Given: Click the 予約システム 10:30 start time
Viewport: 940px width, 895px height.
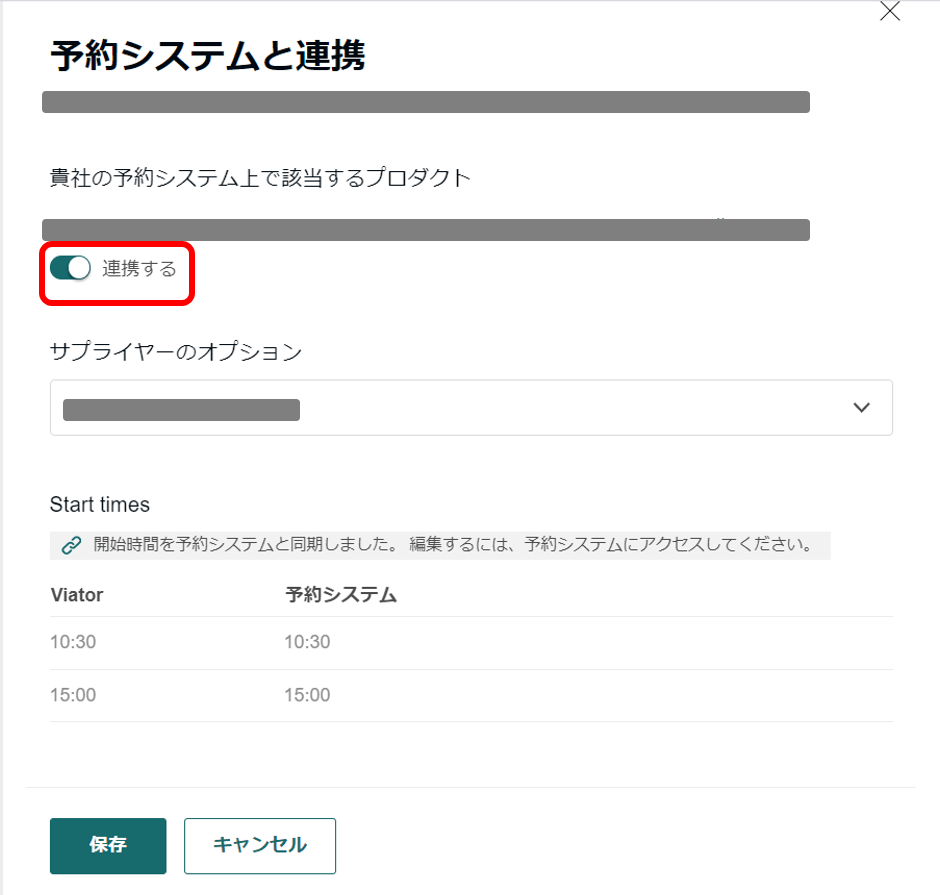Looking at the screenshot, I should 307,642.
